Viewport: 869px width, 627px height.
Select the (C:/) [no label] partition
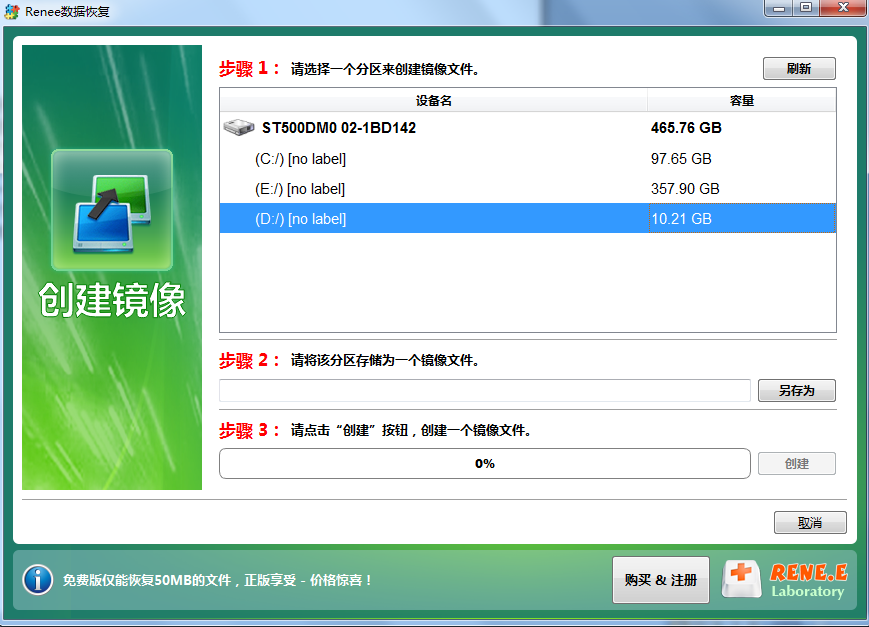click(x=528, y=159)
